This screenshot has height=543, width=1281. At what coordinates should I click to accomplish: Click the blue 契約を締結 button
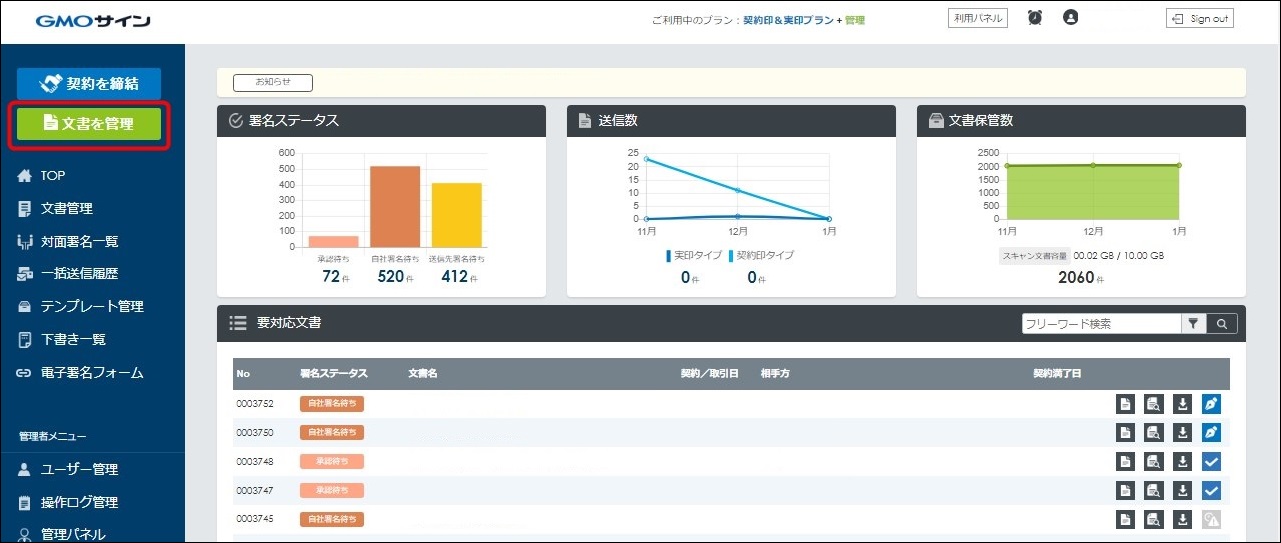[x=89, y=84]
